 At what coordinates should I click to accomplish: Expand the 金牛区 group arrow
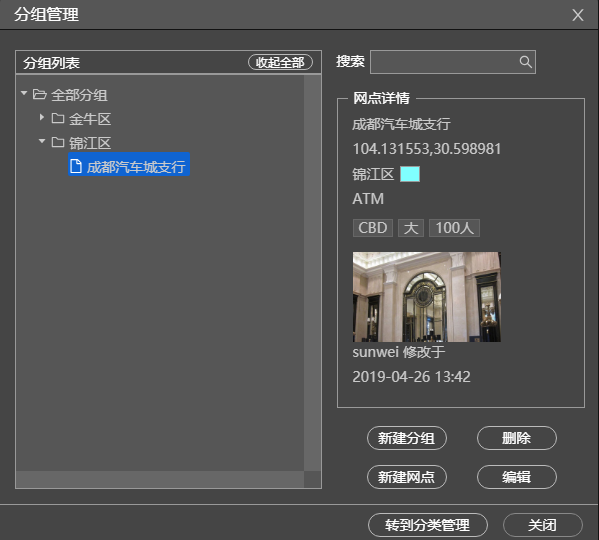42,117
